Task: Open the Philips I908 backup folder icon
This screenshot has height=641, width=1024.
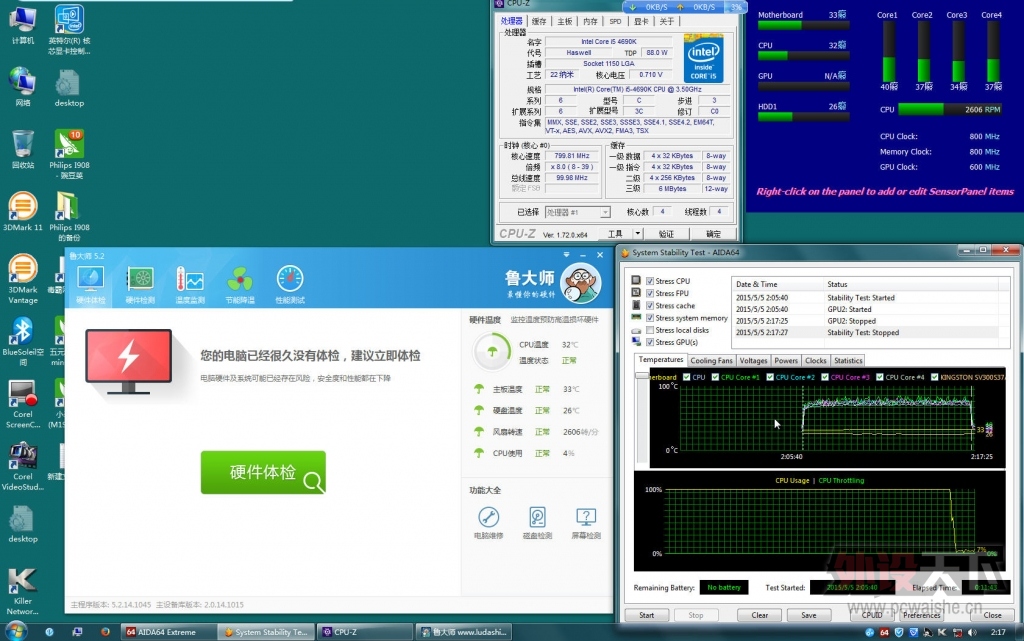Action: tap(69, 216)
